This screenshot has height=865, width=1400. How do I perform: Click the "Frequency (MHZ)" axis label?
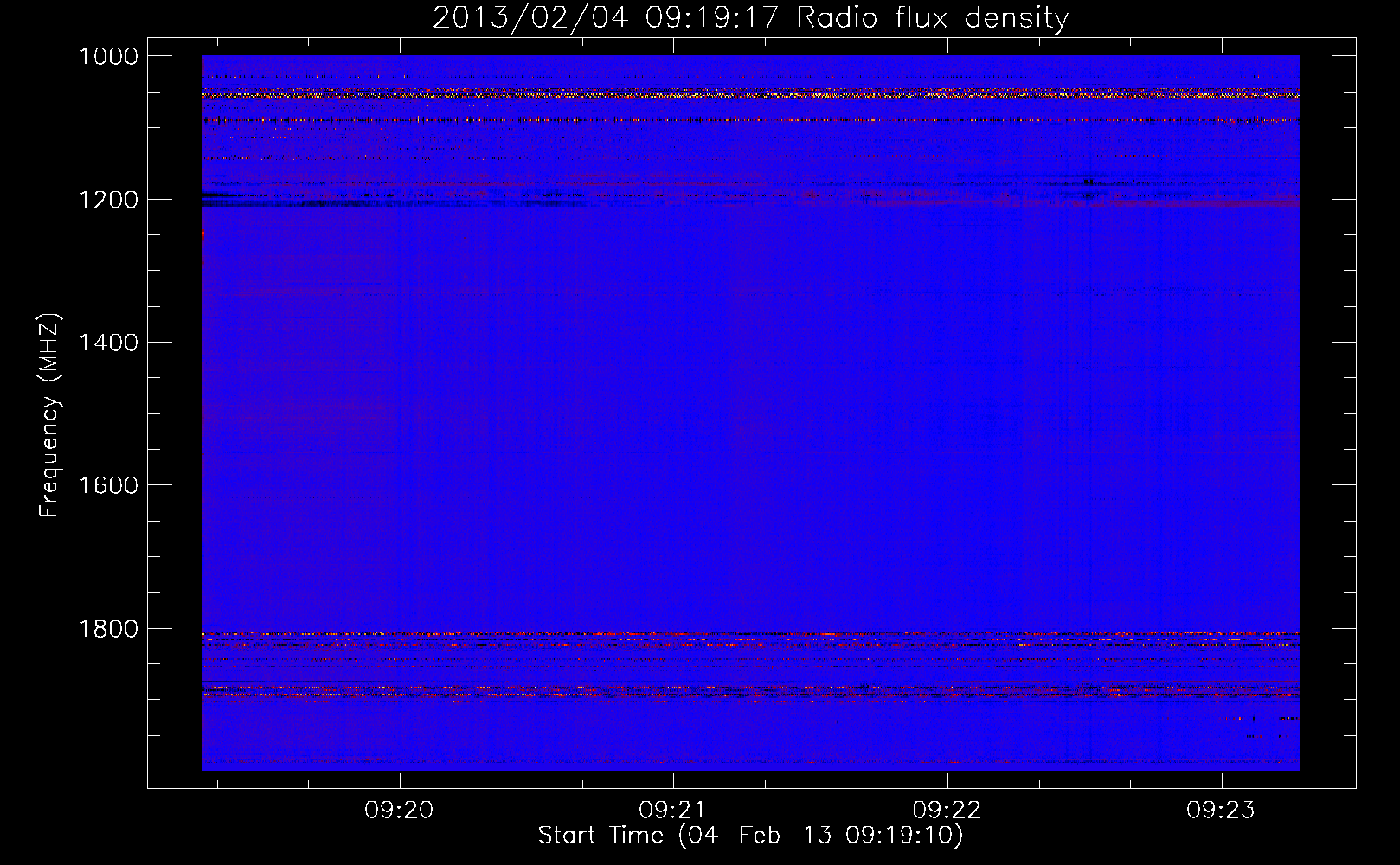(49, 415)
